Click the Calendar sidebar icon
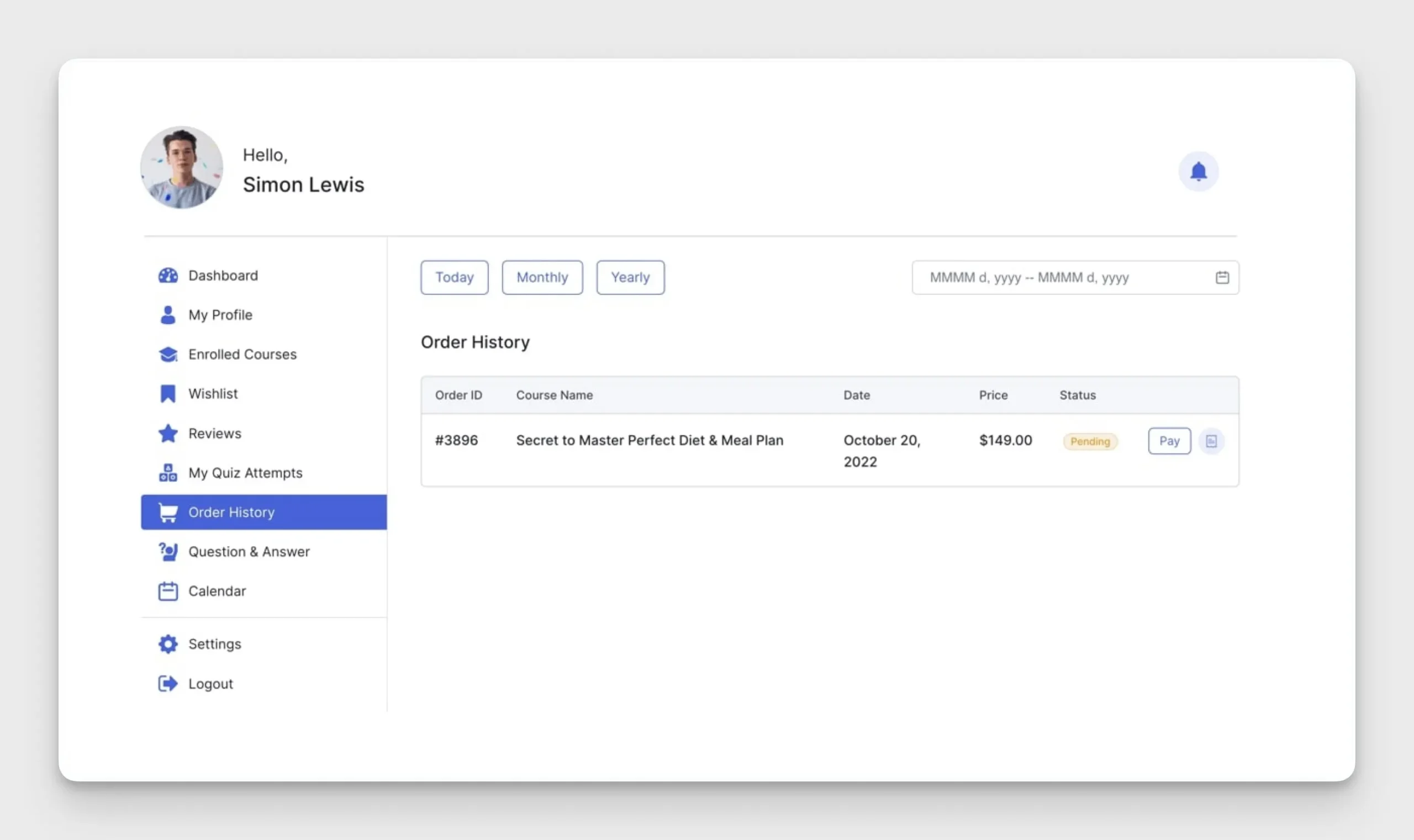This screenshot has height=840, width=1414. pyautogui.click(x=168, y=591)
